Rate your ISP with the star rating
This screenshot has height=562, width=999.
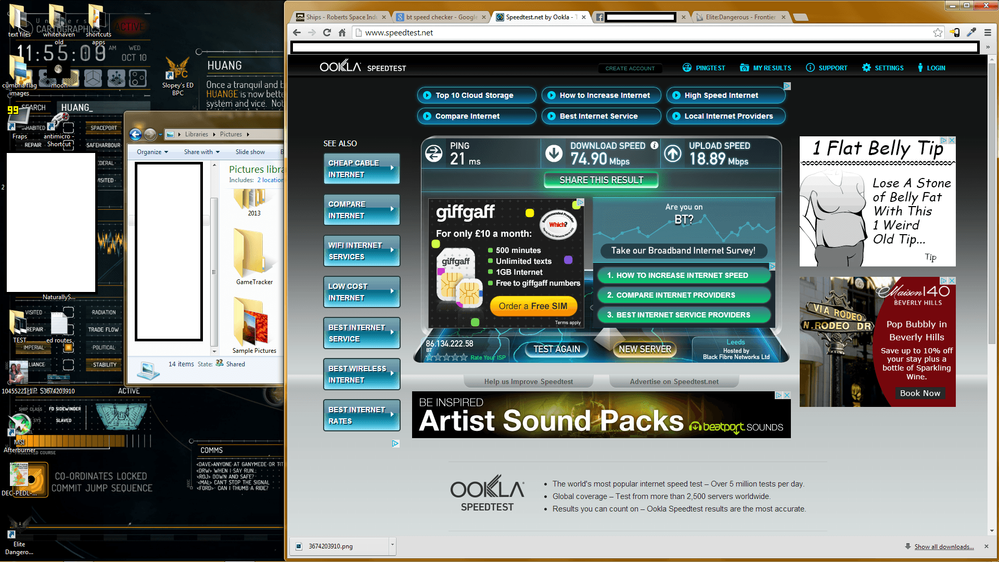pos(446,357)
